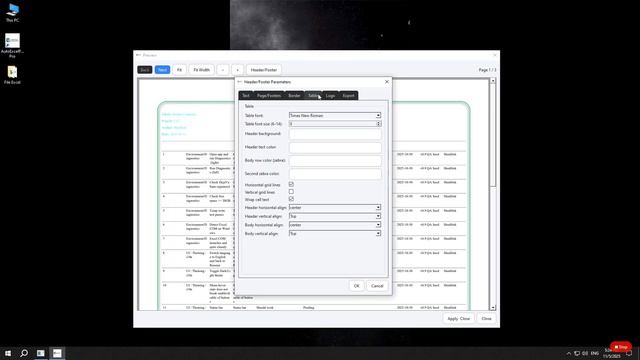The image size is (640, 360).
Task: Click the Header/Footer toolbar button
Action: tap(264, 70)
